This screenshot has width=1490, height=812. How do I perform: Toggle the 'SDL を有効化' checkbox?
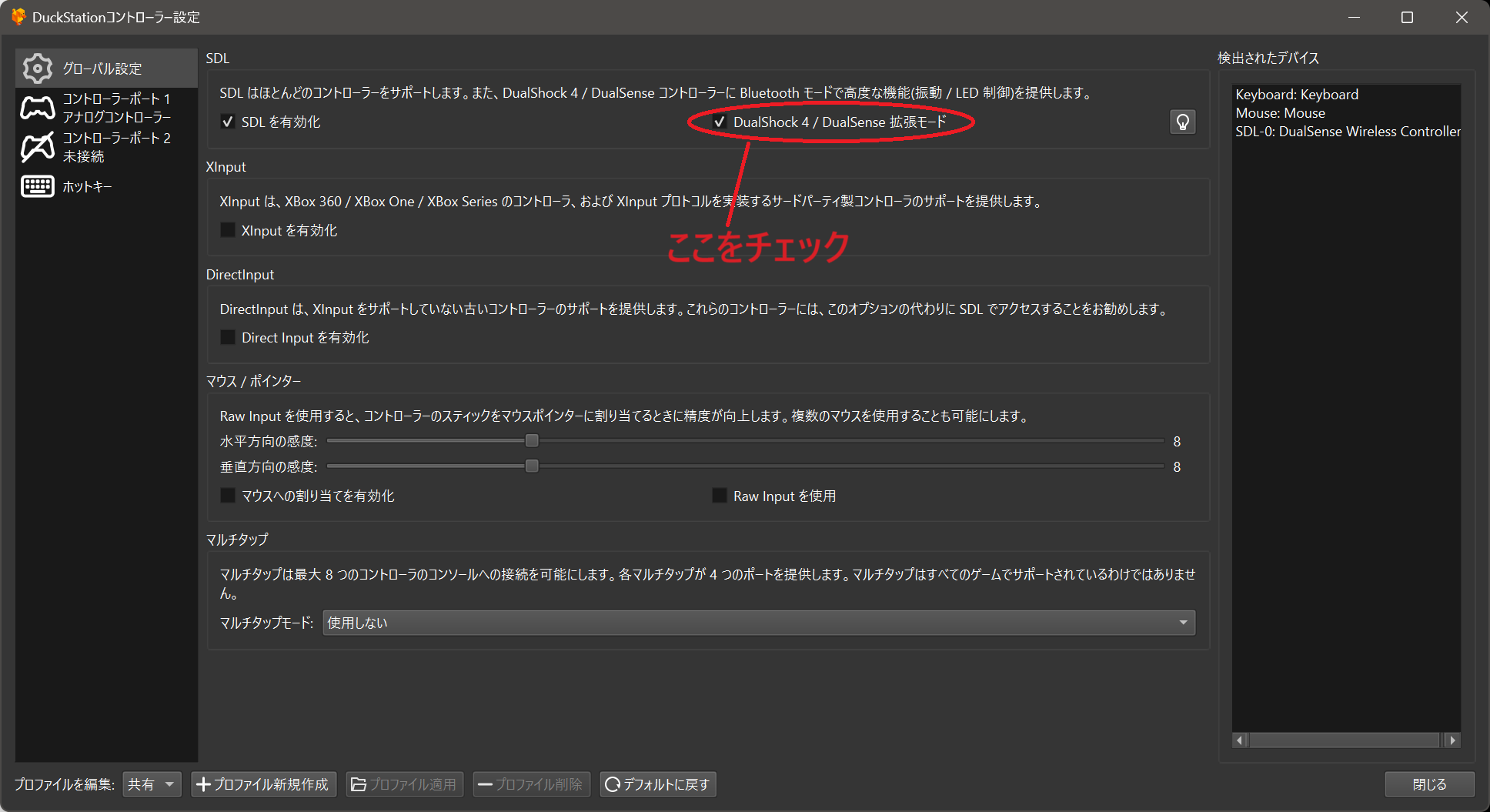227,122
